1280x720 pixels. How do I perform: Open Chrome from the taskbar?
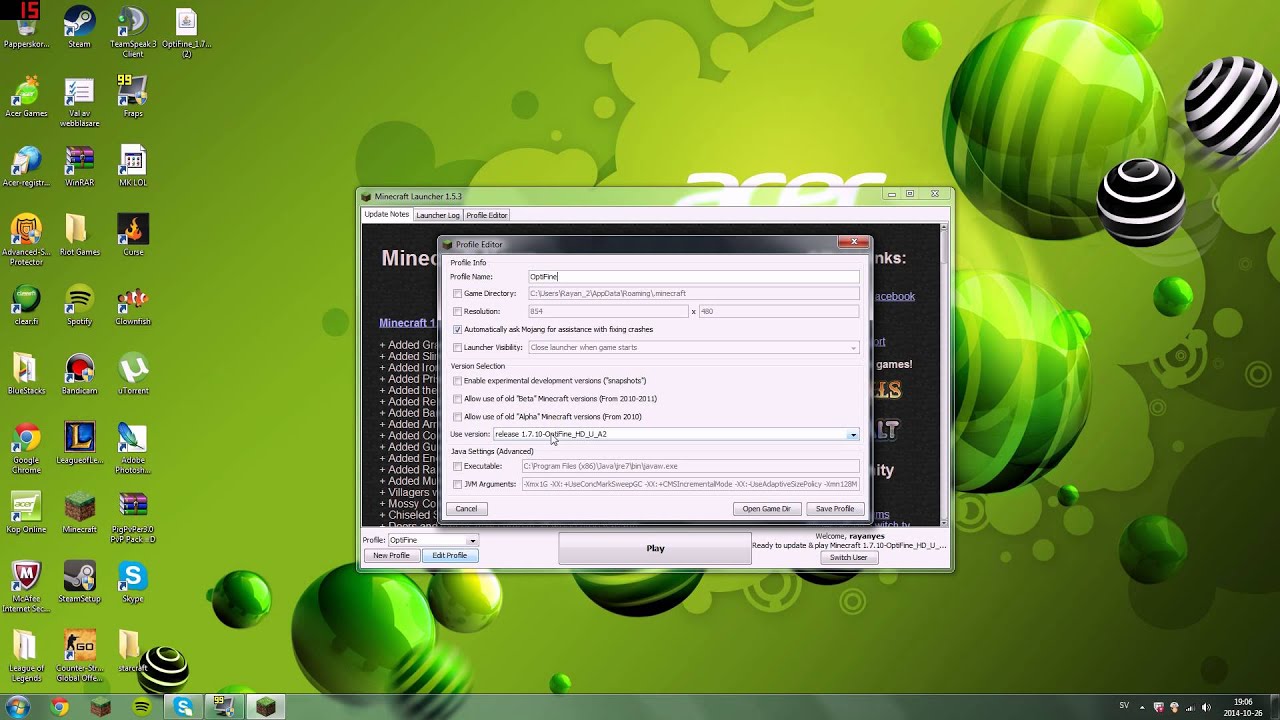pos(60,707)
